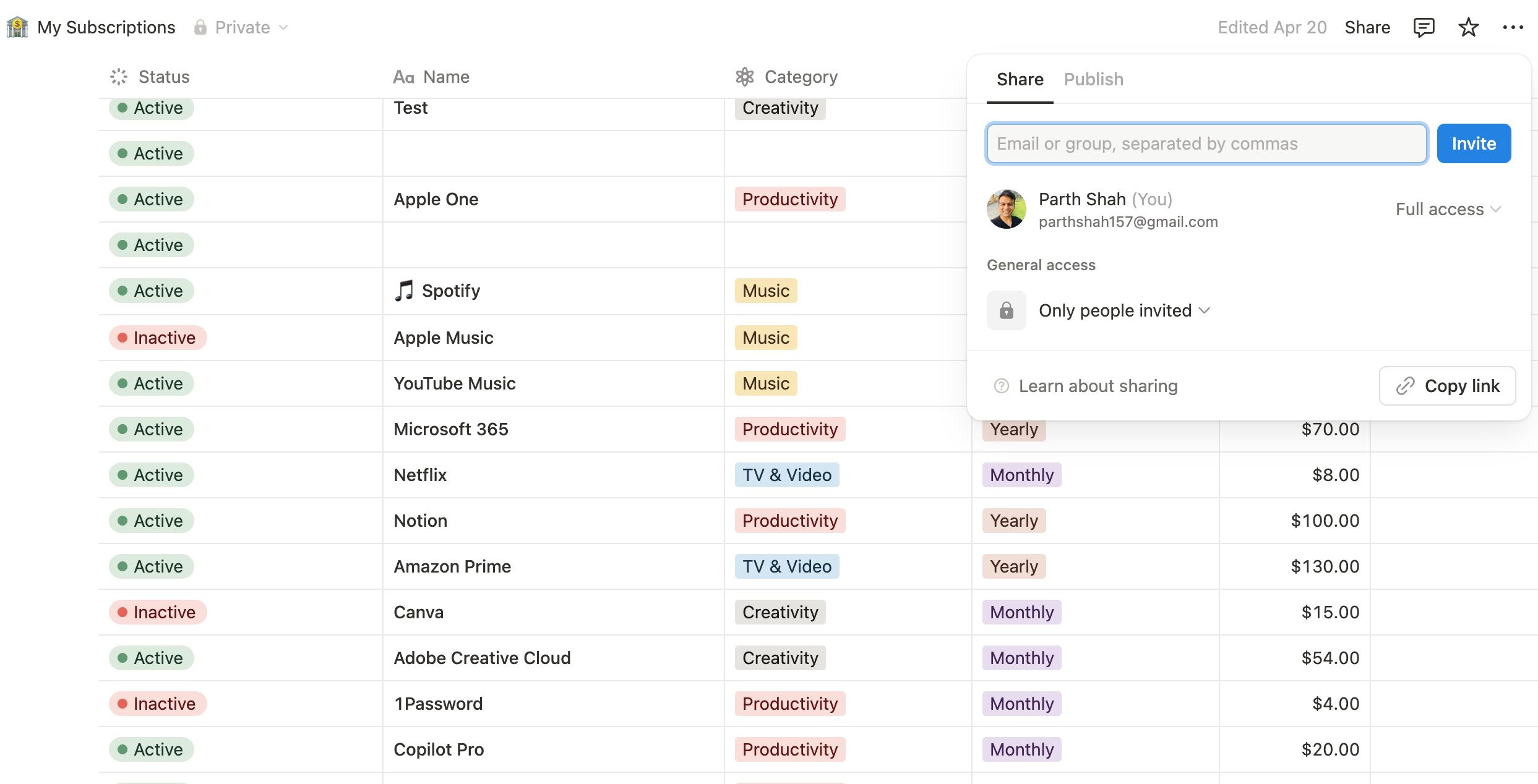Click the Status column header icon

tap(119, 77)
